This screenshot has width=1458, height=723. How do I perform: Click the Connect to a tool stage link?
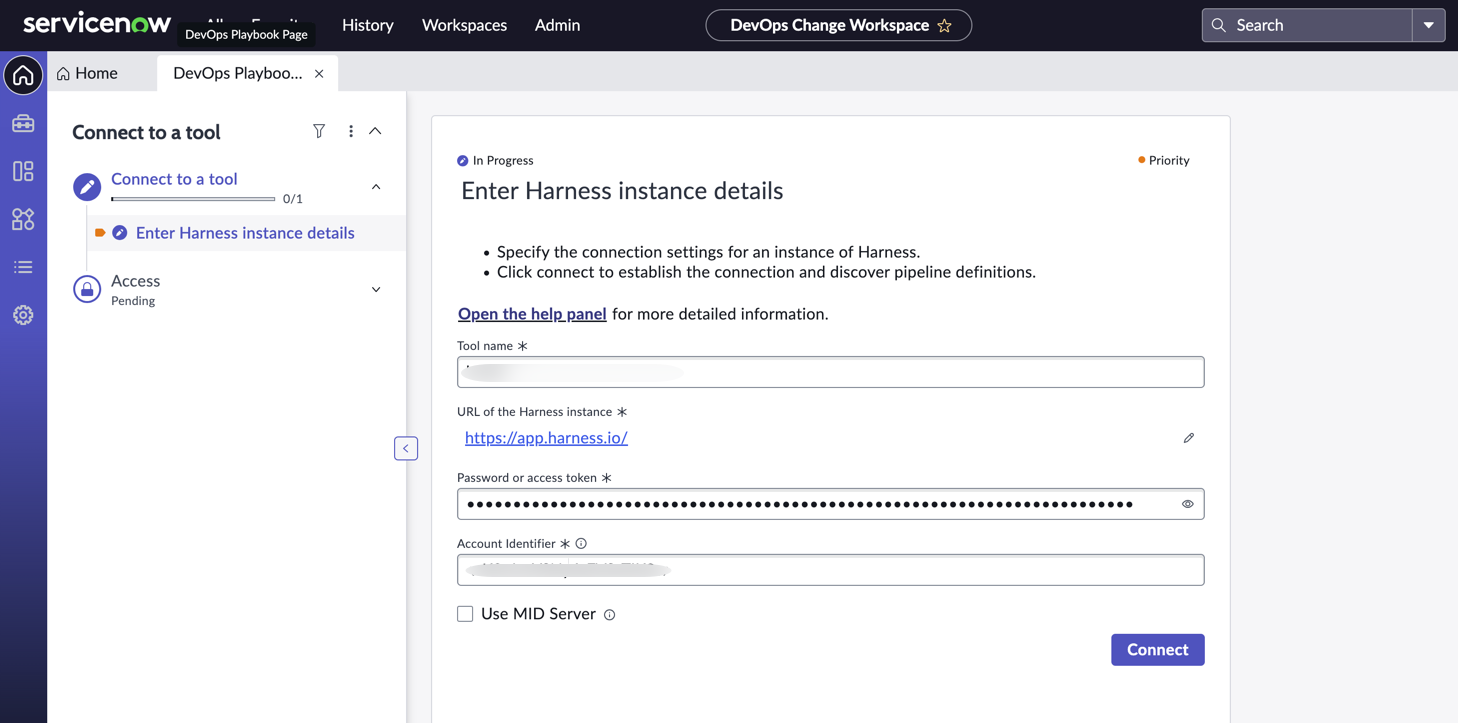coord(174,179)
